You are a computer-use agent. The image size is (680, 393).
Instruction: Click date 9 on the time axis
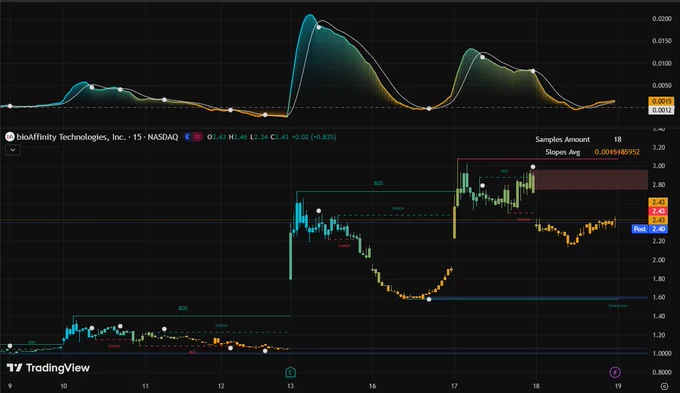(x=10, y=386)
